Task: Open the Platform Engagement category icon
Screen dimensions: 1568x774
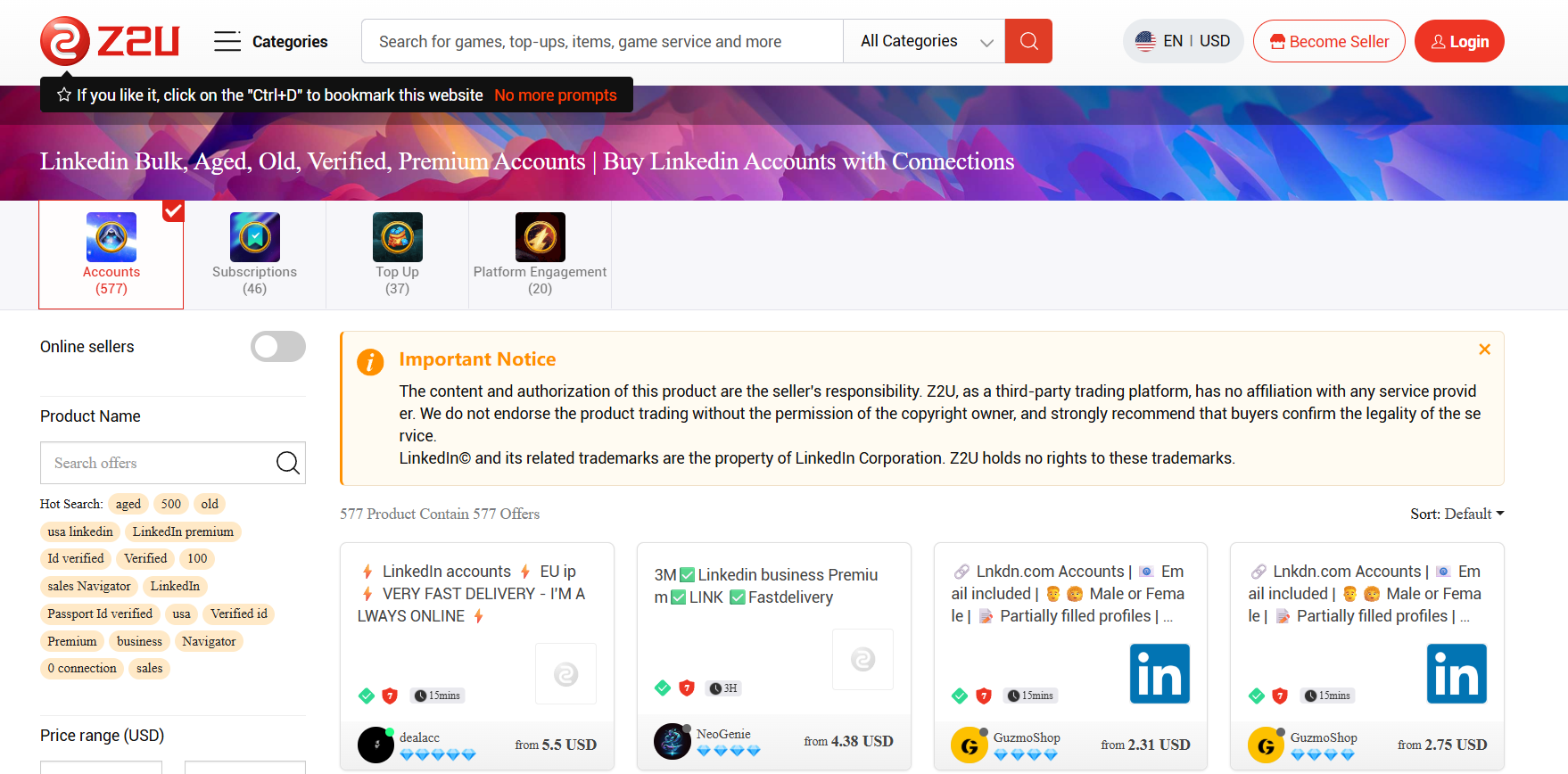Action: 540,237
